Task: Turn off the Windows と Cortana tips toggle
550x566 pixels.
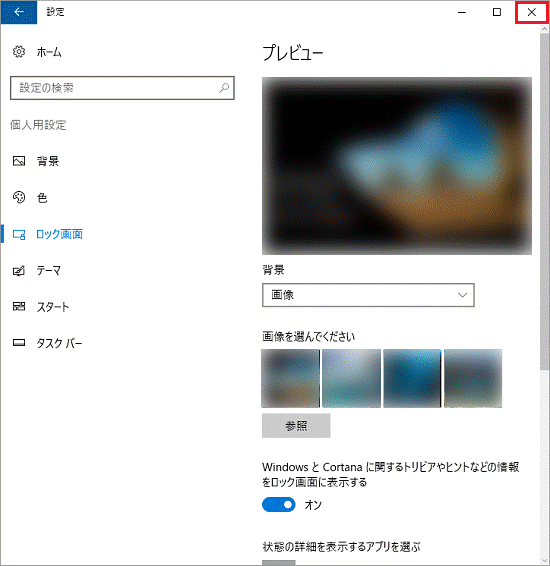Action: pos(279,505)
